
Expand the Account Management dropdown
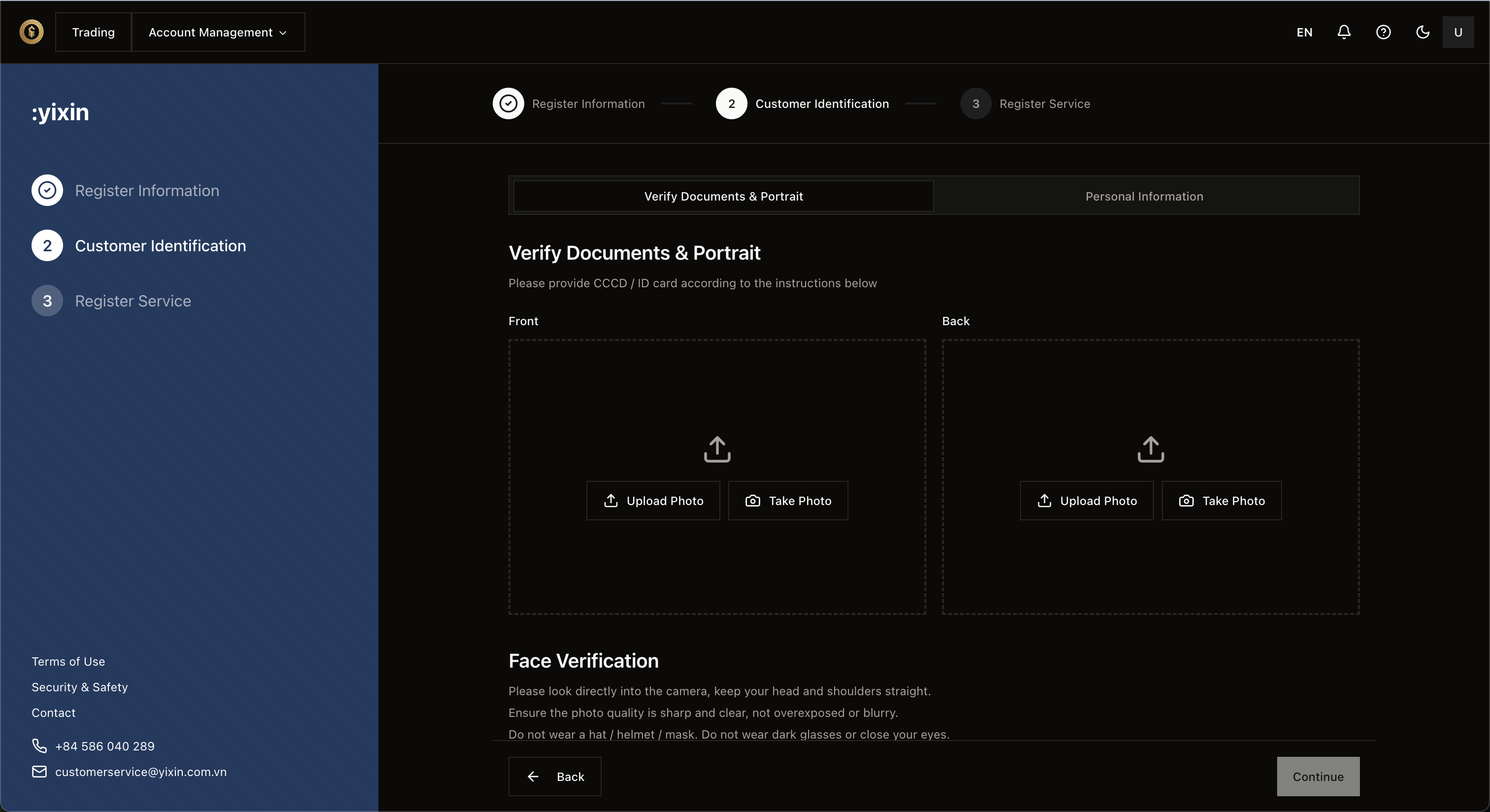click(x=217, y=32)
